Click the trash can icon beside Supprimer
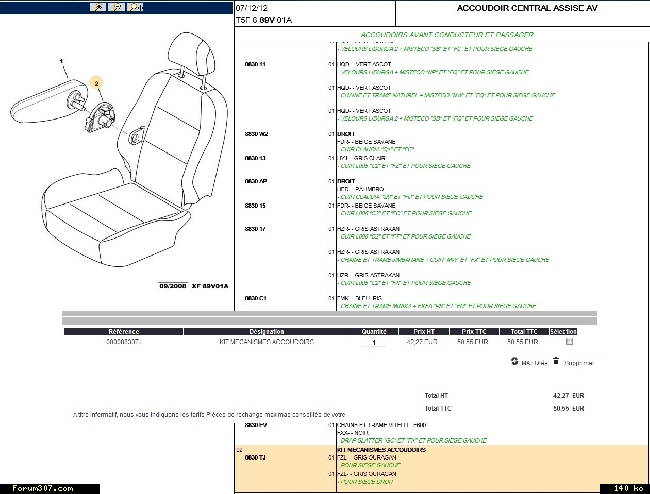Image resolution: width=650 pixels, height=494 pixels. (x=556, y=361)
